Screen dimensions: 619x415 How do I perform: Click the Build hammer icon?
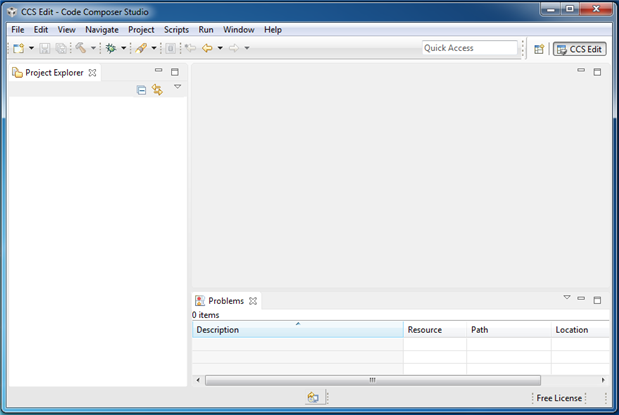click(x=80, y=48)
